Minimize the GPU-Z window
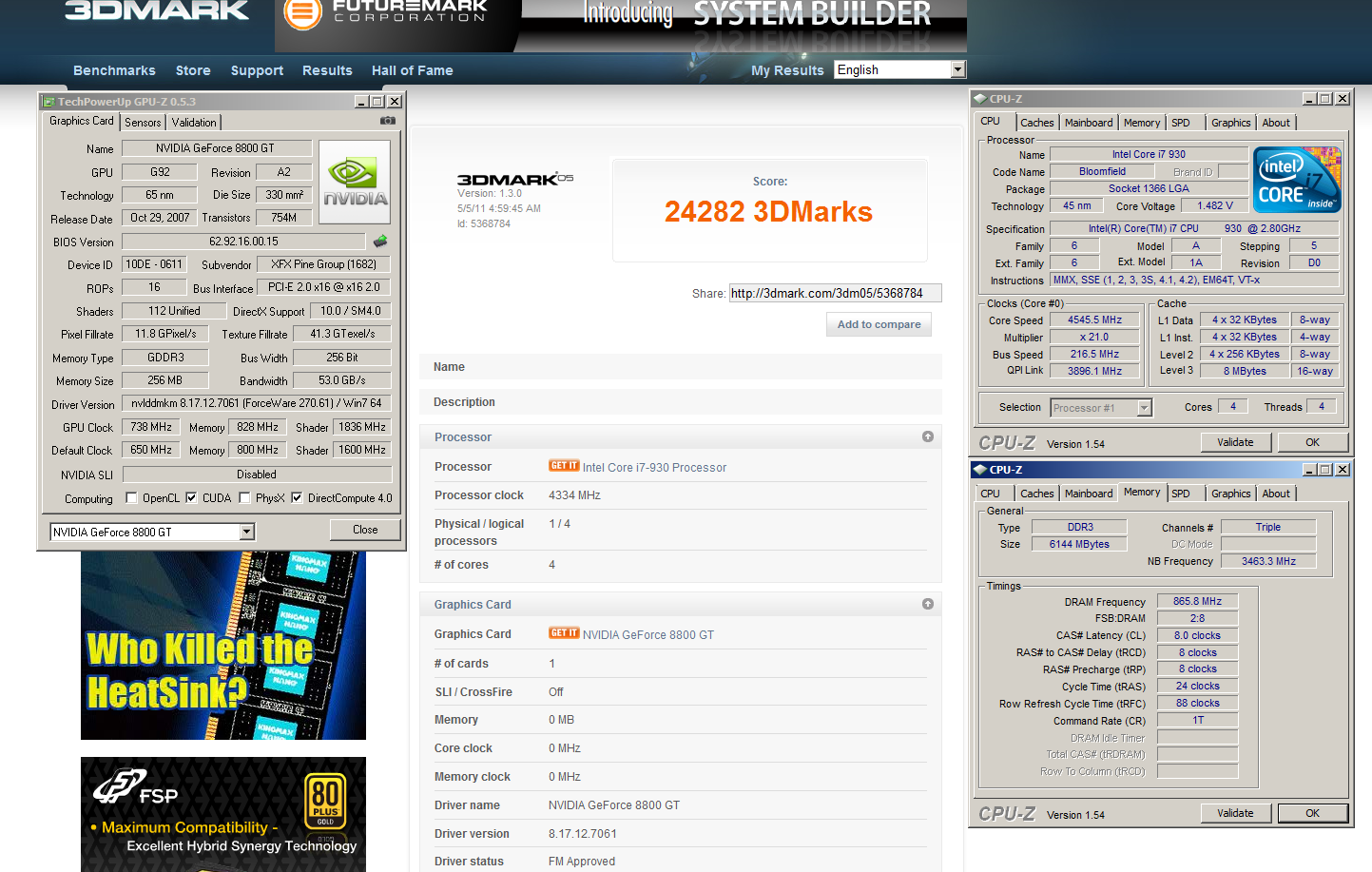The height and width of the screenshot is (872, 1372). coord(361,102)
